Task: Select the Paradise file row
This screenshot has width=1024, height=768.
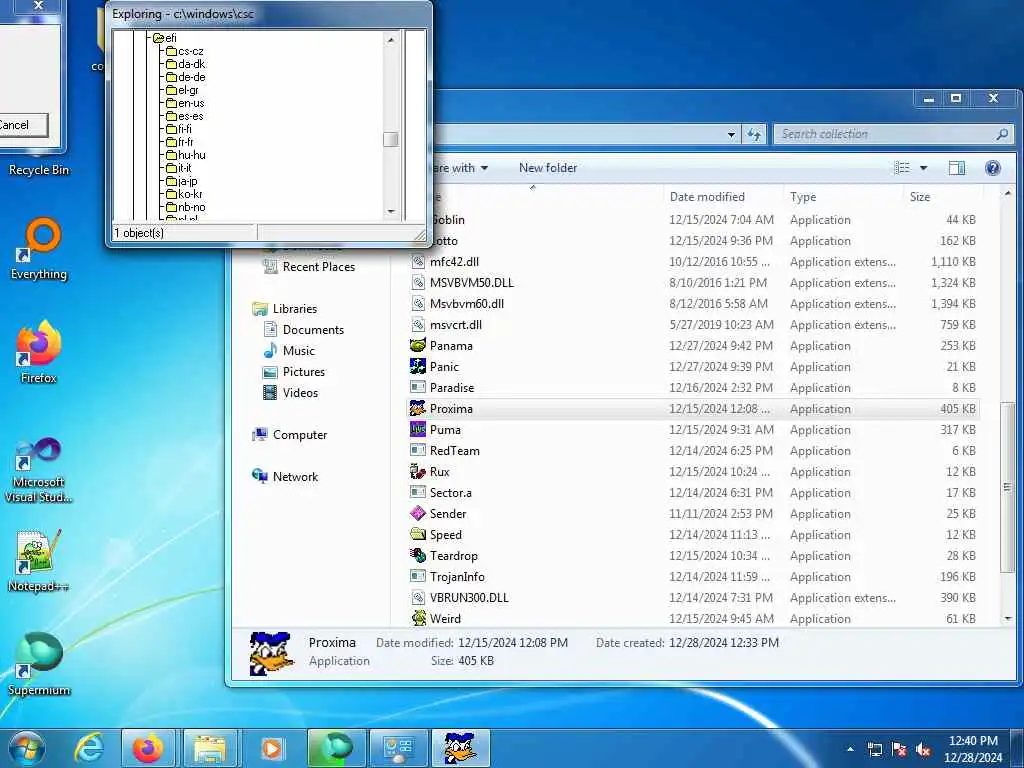Action: (693, 387)
